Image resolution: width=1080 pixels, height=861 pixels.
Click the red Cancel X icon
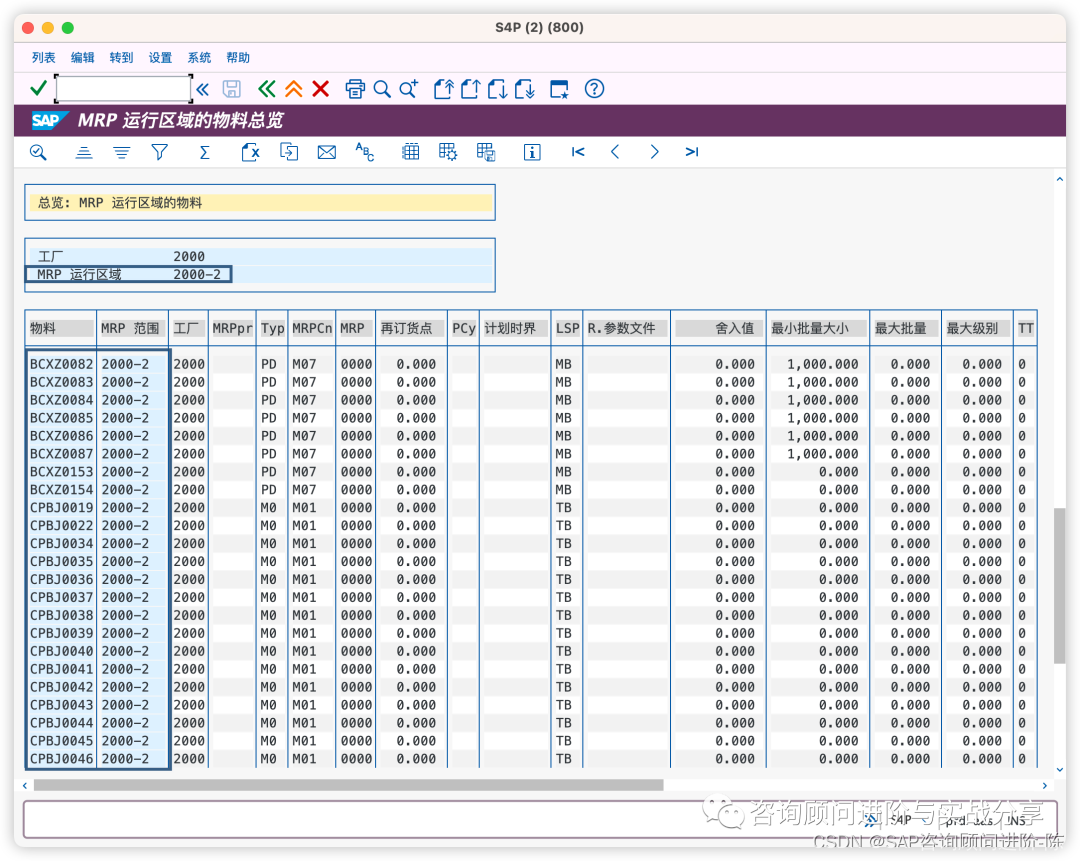(320, 89)
